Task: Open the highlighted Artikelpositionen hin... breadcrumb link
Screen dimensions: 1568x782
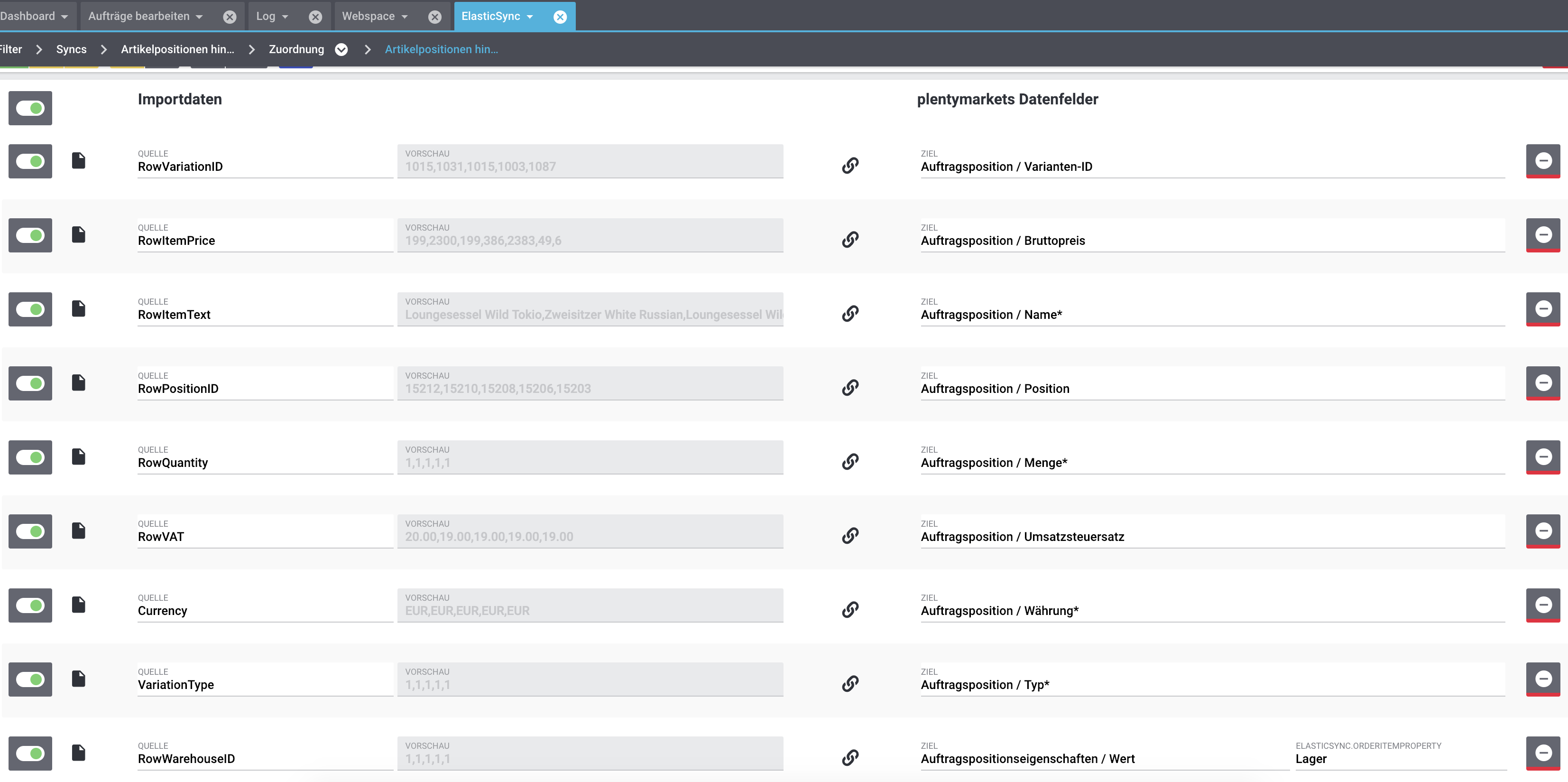Action: pyautogui.click(x=441, y=49)
